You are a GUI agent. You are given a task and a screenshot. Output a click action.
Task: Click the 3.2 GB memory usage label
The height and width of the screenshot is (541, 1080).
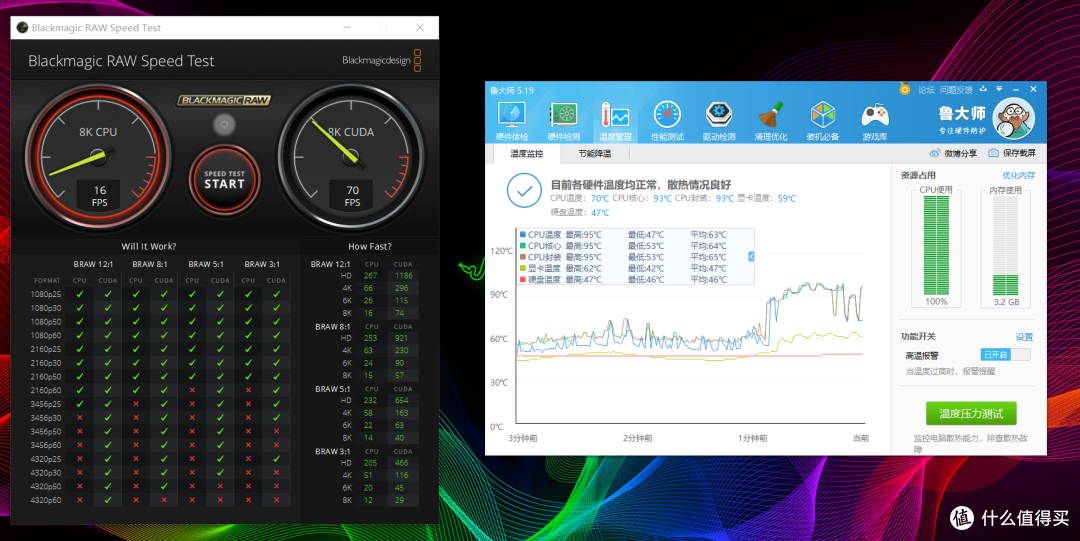(x=1006, y=302)
